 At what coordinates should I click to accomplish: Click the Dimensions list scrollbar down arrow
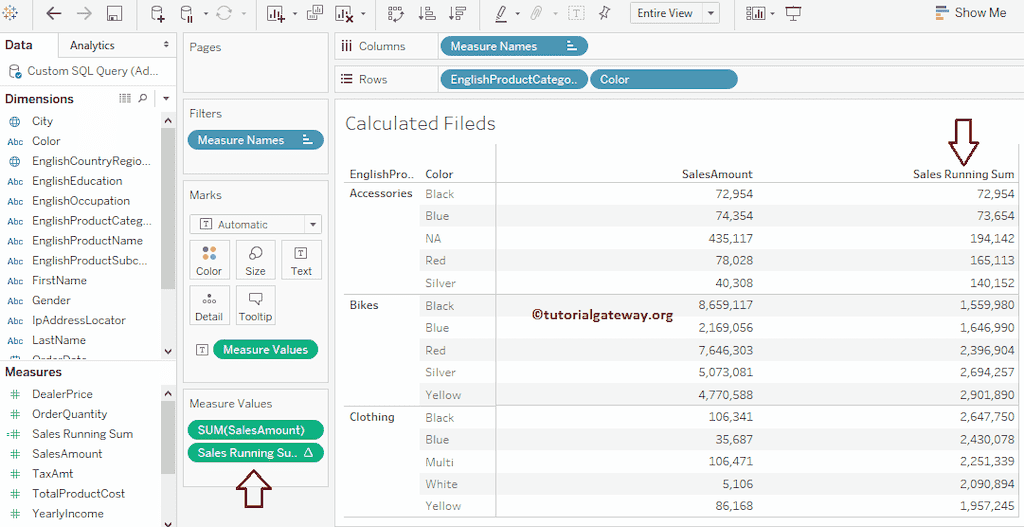tap(168, 351)
